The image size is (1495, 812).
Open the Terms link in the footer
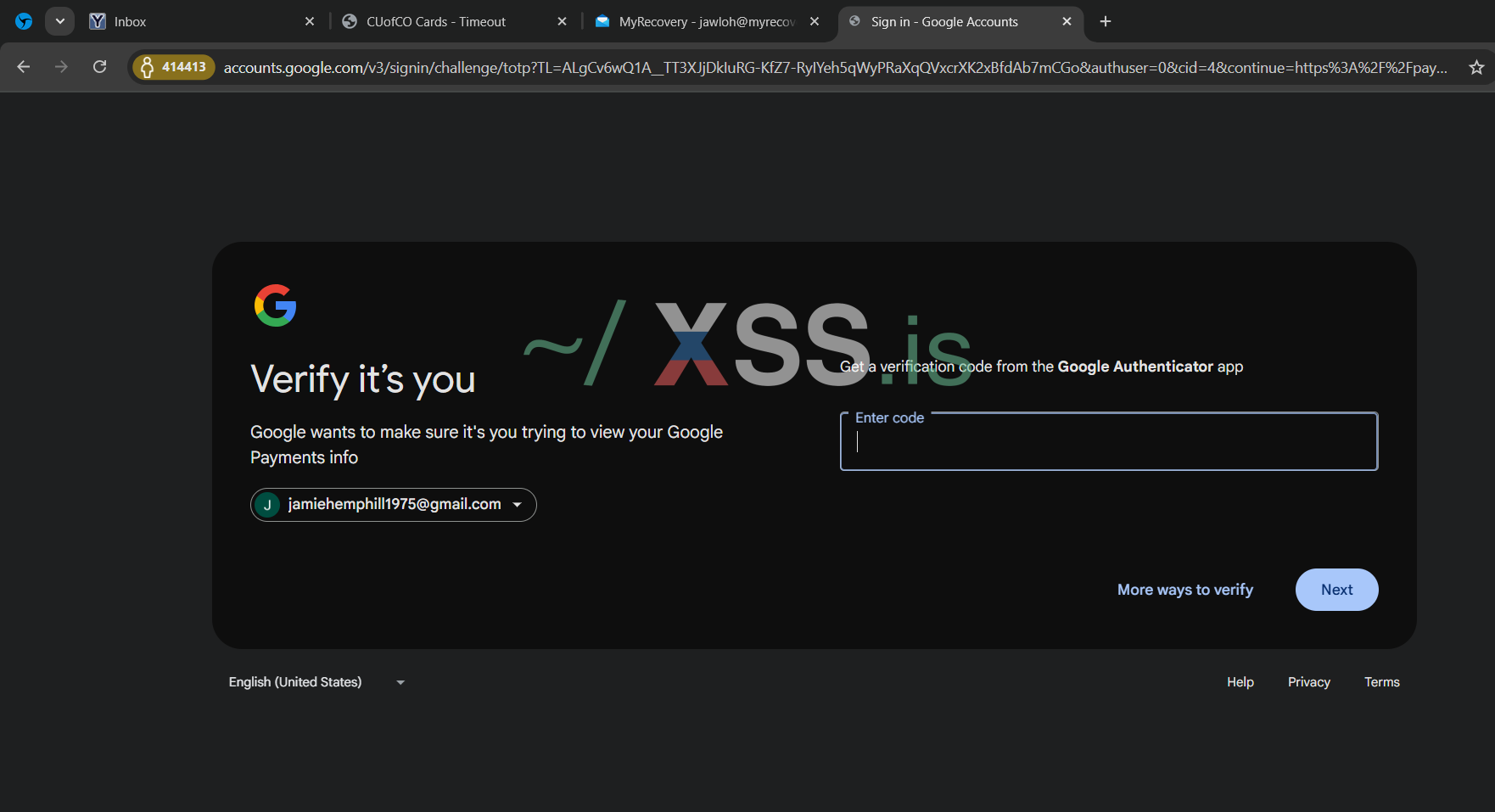pyautogui.click(x=1381, y=682)
